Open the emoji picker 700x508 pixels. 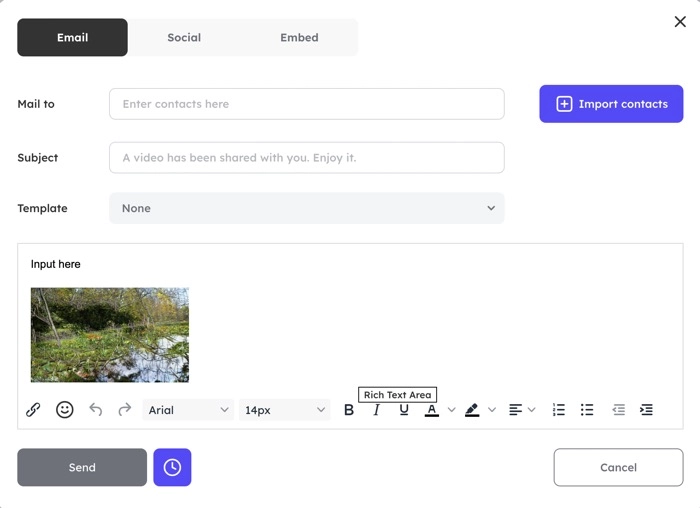[65, 410]
